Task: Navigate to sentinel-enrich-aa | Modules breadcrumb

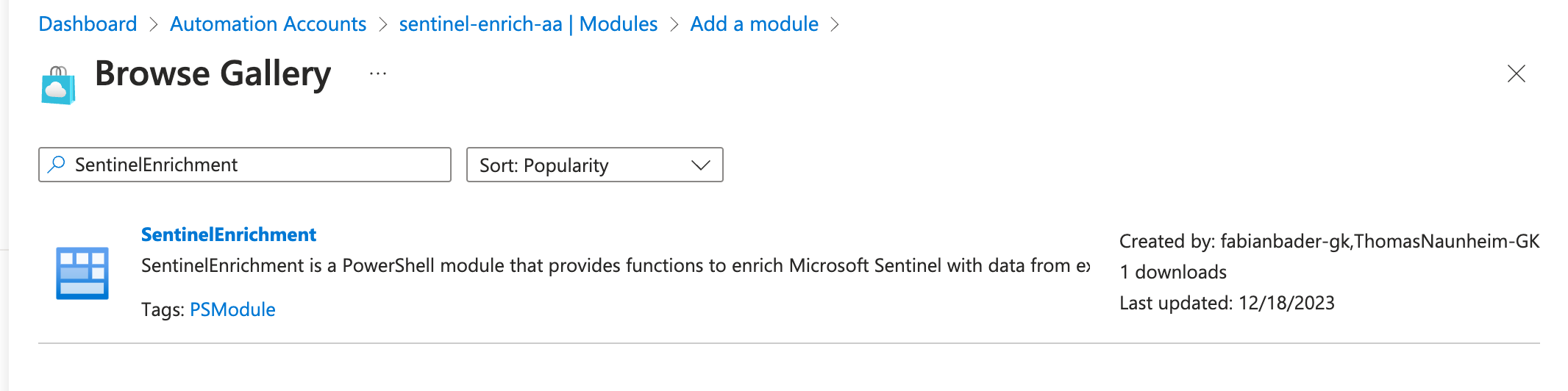Action: 528,24
